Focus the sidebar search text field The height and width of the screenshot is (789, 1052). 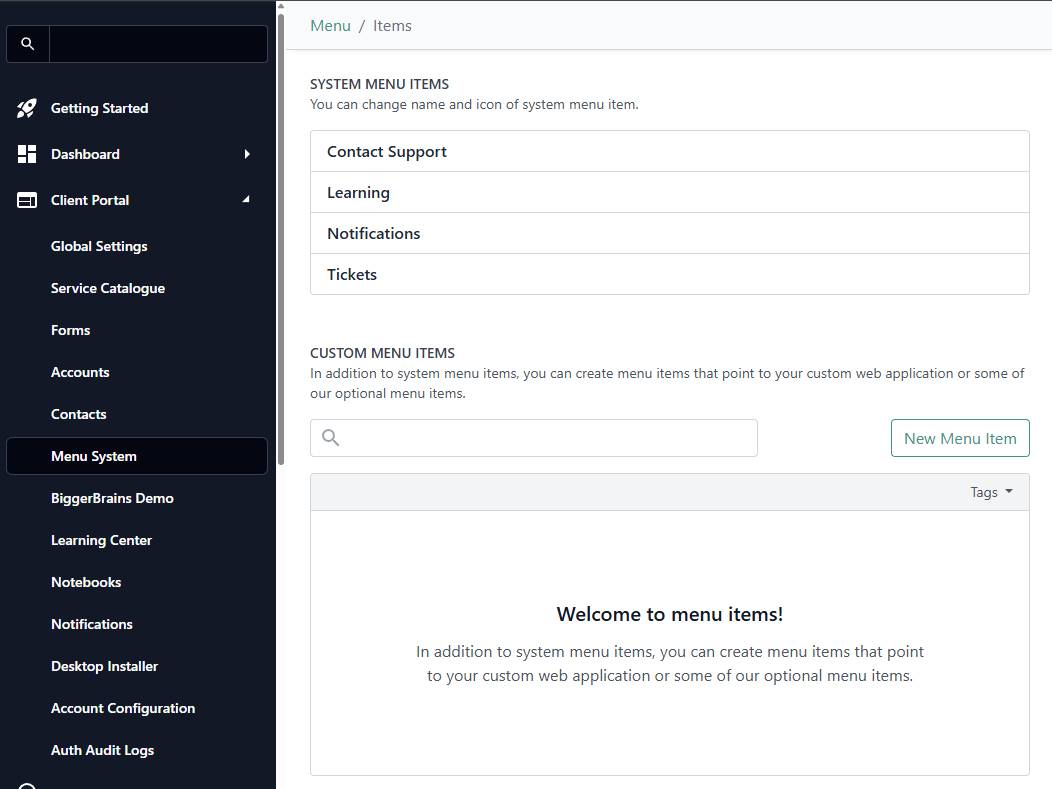click(x=158, y=44)
